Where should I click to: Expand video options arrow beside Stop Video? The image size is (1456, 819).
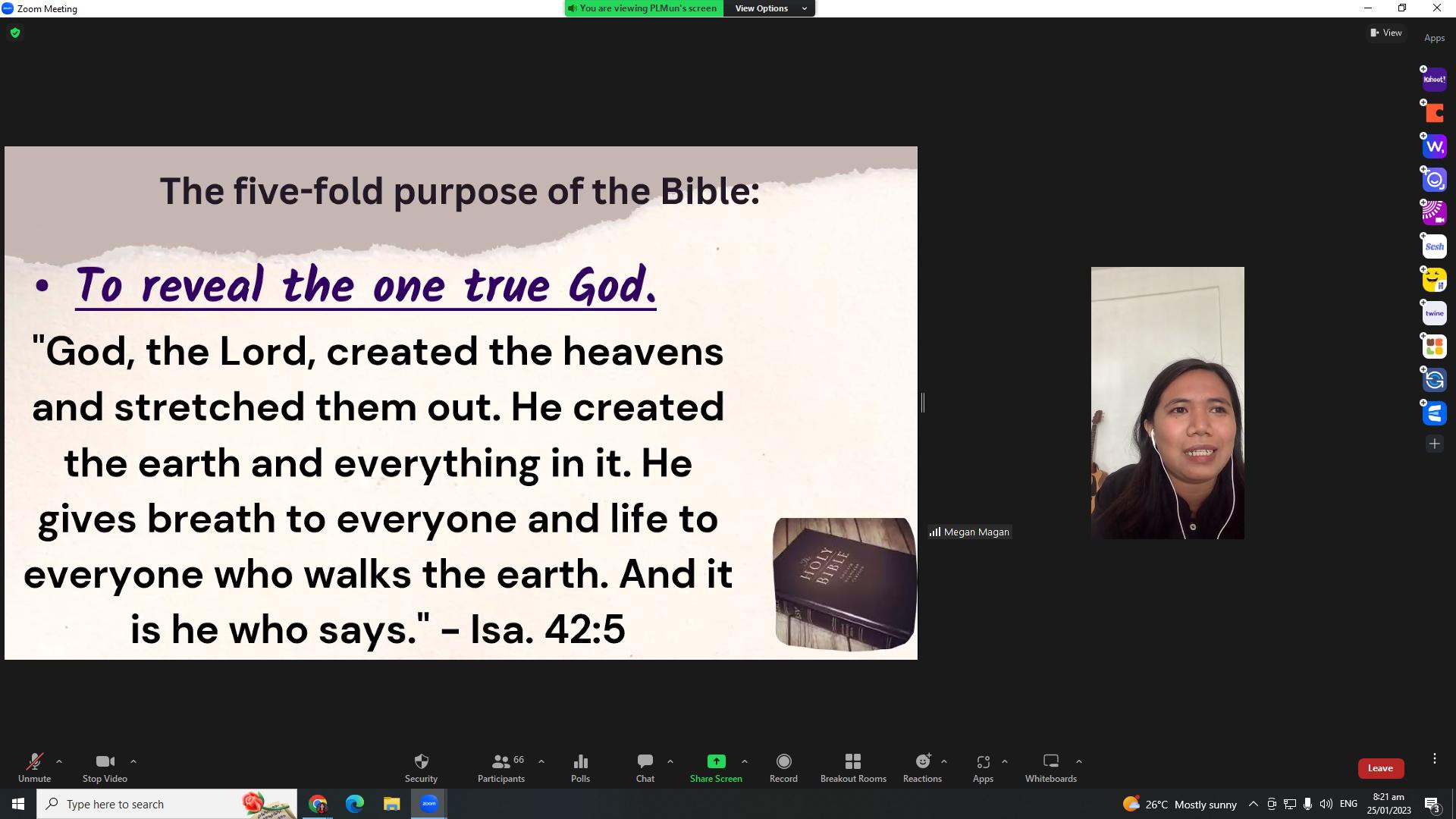[x=133, y=761]
